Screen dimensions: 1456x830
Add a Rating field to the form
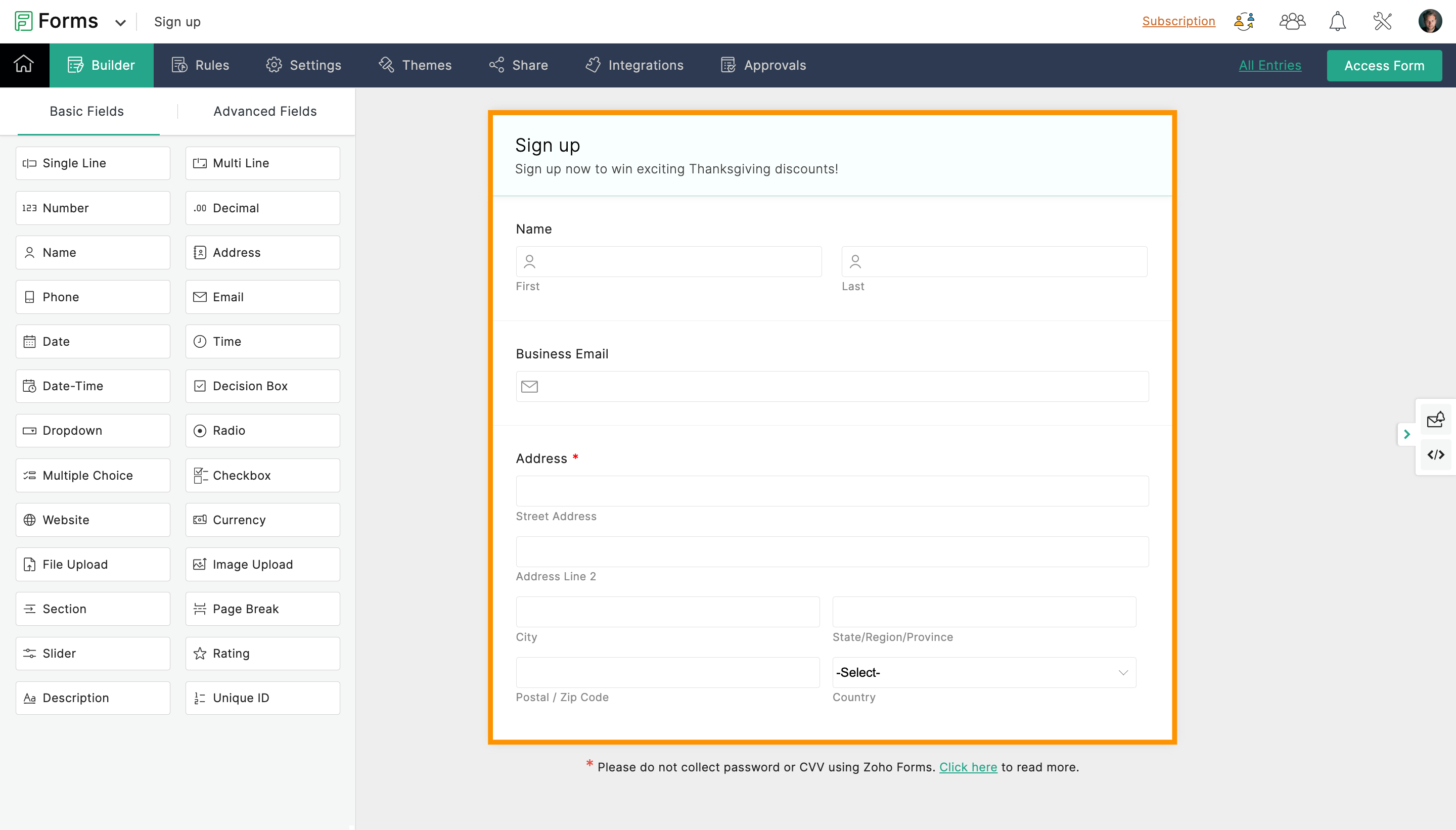(262, 653)
